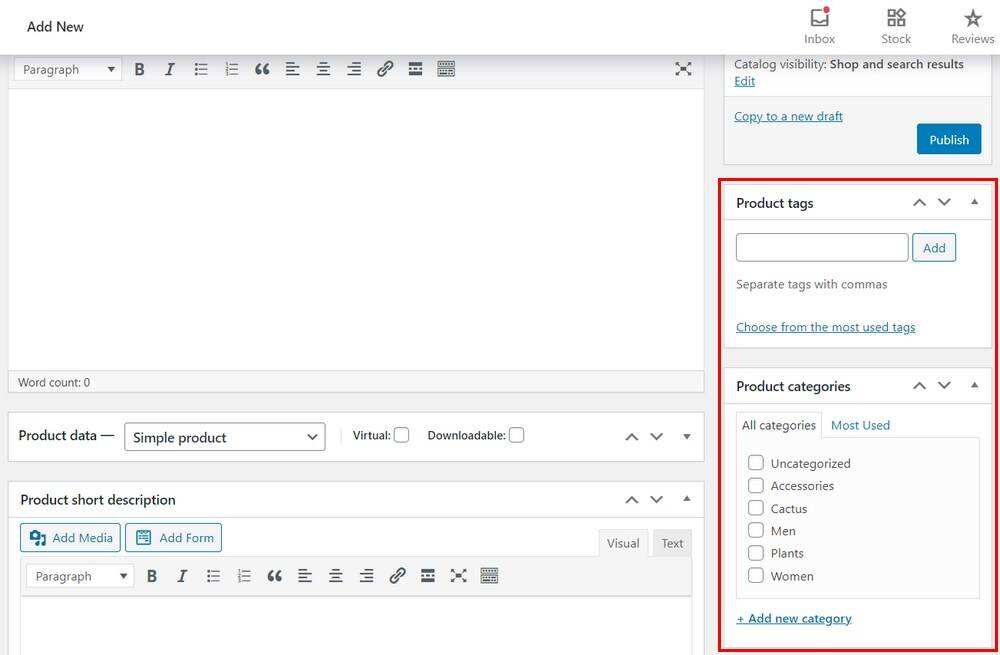This screenshot has width=1000, height=655.
Task: Switch short description editor to Text tab
Action: pyautogui.click(x=672, y=543)
